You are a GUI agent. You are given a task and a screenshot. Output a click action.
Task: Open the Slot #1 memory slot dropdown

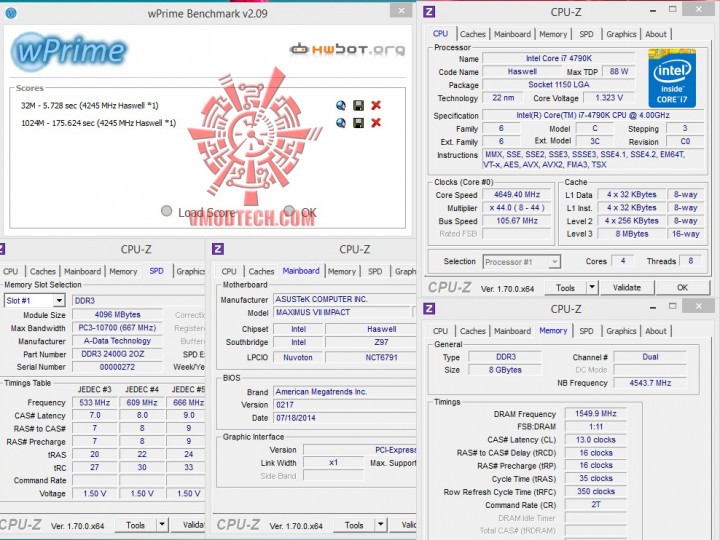(x=59, y=301)
